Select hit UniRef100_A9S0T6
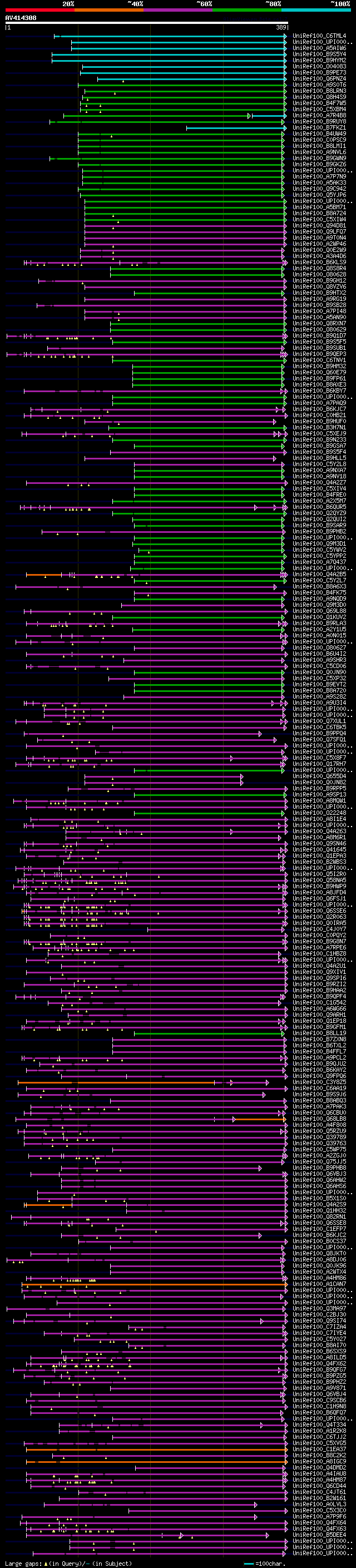This screenshot has height=1568, width=356. (319, 85)
